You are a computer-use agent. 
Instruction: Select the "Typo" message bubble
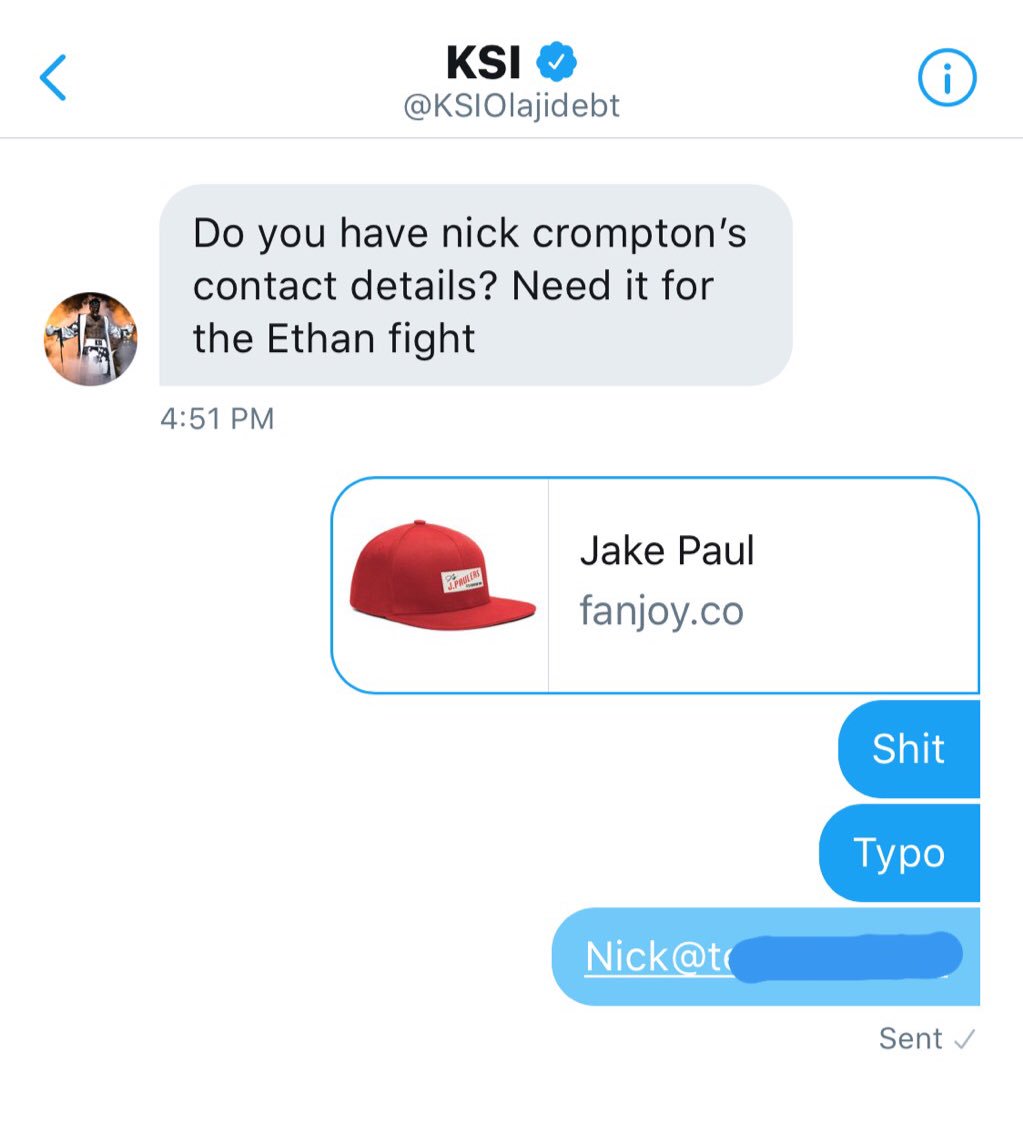click(900, 853)
